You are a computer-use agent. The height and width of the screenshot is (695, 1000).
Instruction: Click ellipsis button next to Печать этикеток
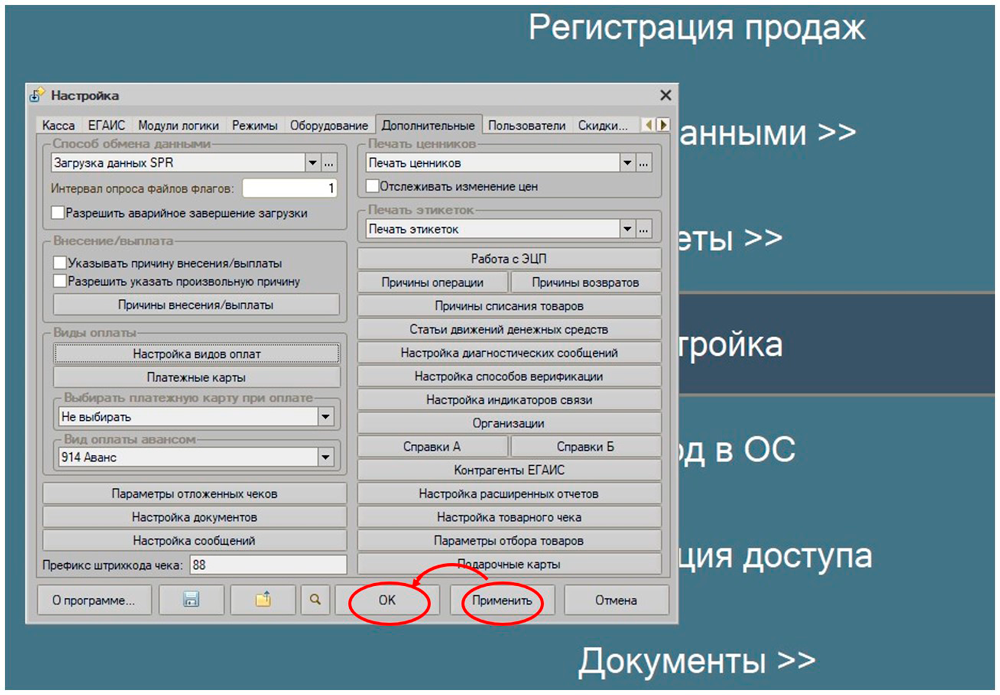644,229
